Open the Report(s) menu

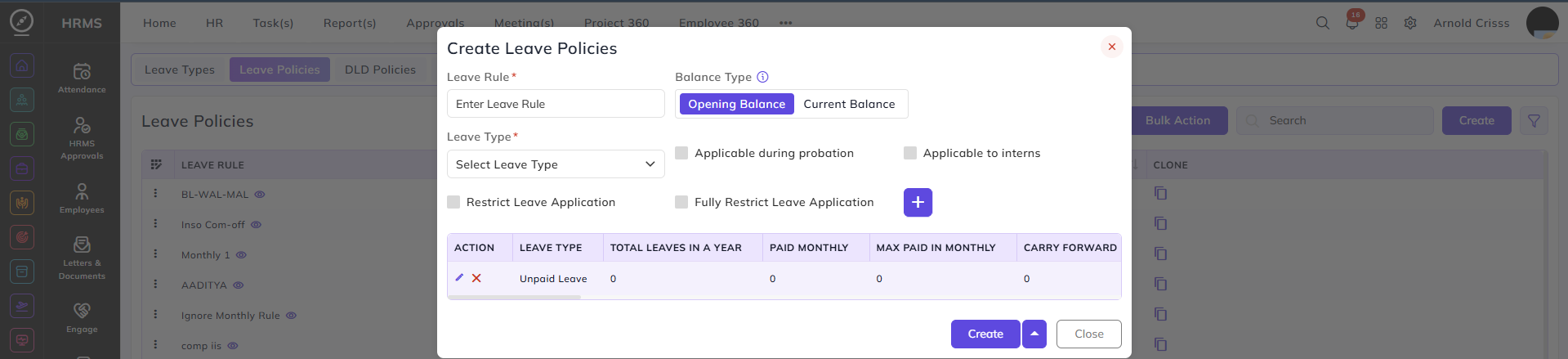coord(350,23)
